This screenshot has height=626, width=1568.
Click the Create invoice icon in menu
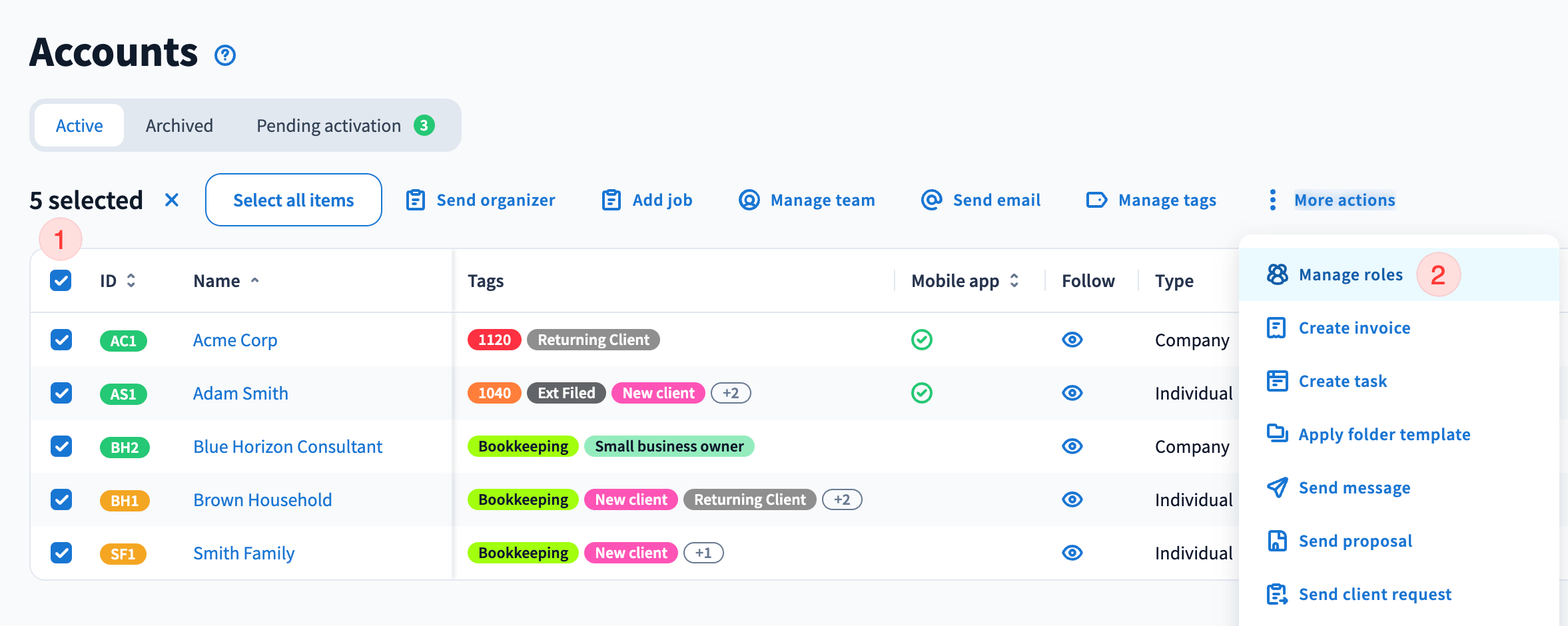1276,328
